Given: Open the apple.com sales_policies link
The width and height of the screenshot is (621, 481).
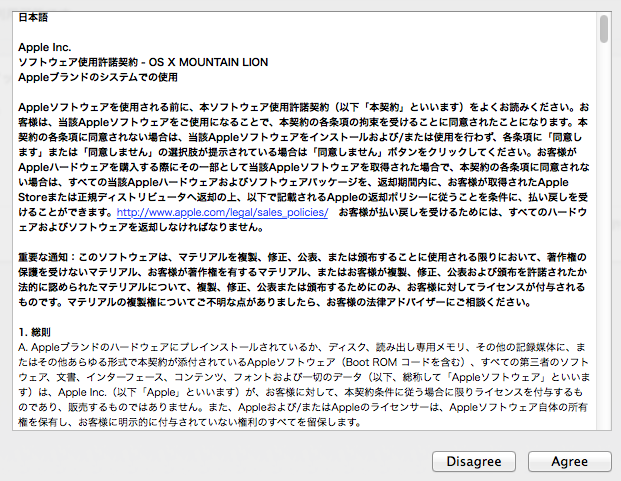Looking at the screenshot, I should point(222,213).
